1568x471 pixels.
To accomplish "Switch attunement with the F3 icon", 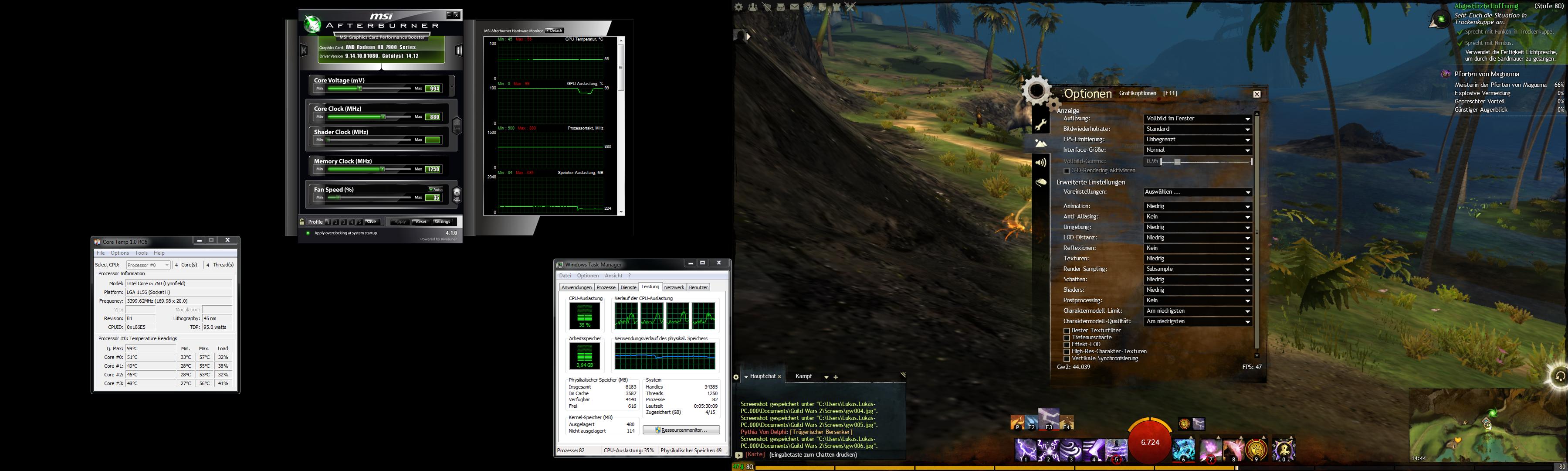I will click(x=1049, y=419).
